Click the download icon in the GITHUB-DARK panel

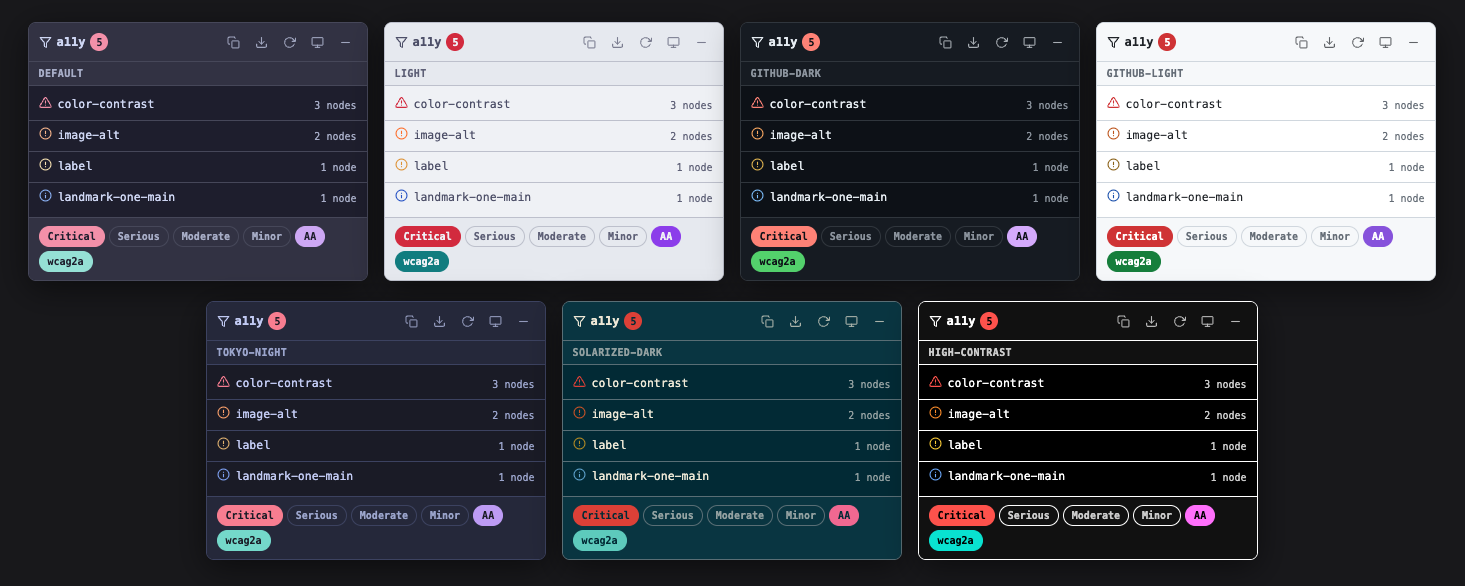(973, 42)
